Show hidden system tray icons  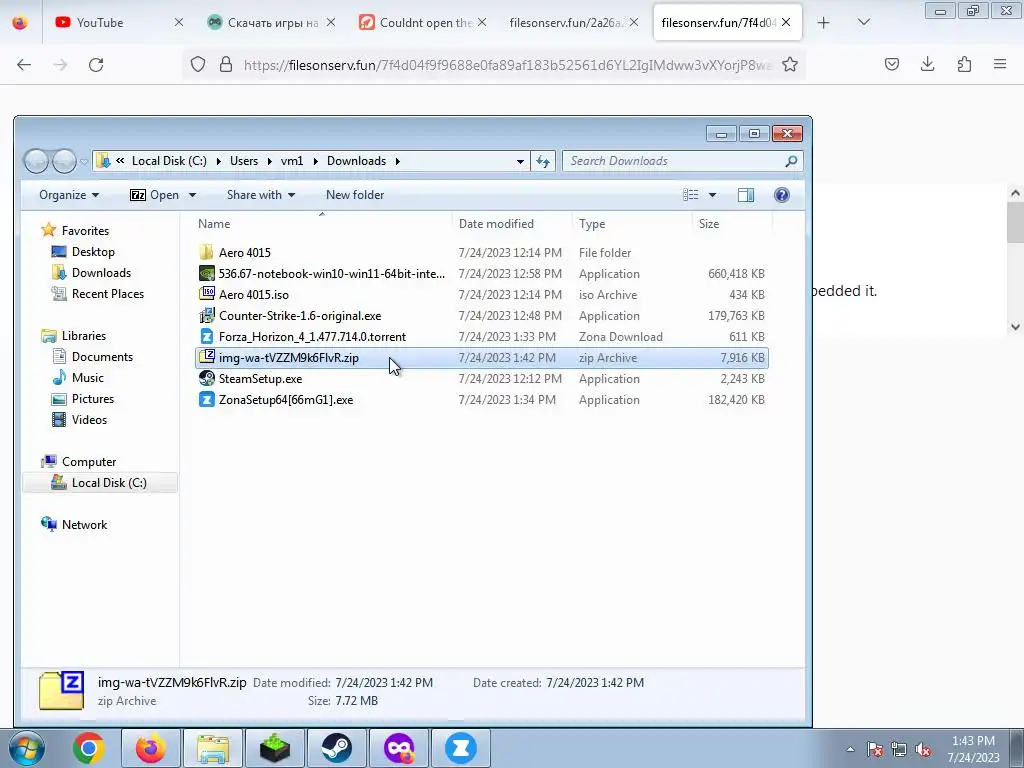coord(850,749)
